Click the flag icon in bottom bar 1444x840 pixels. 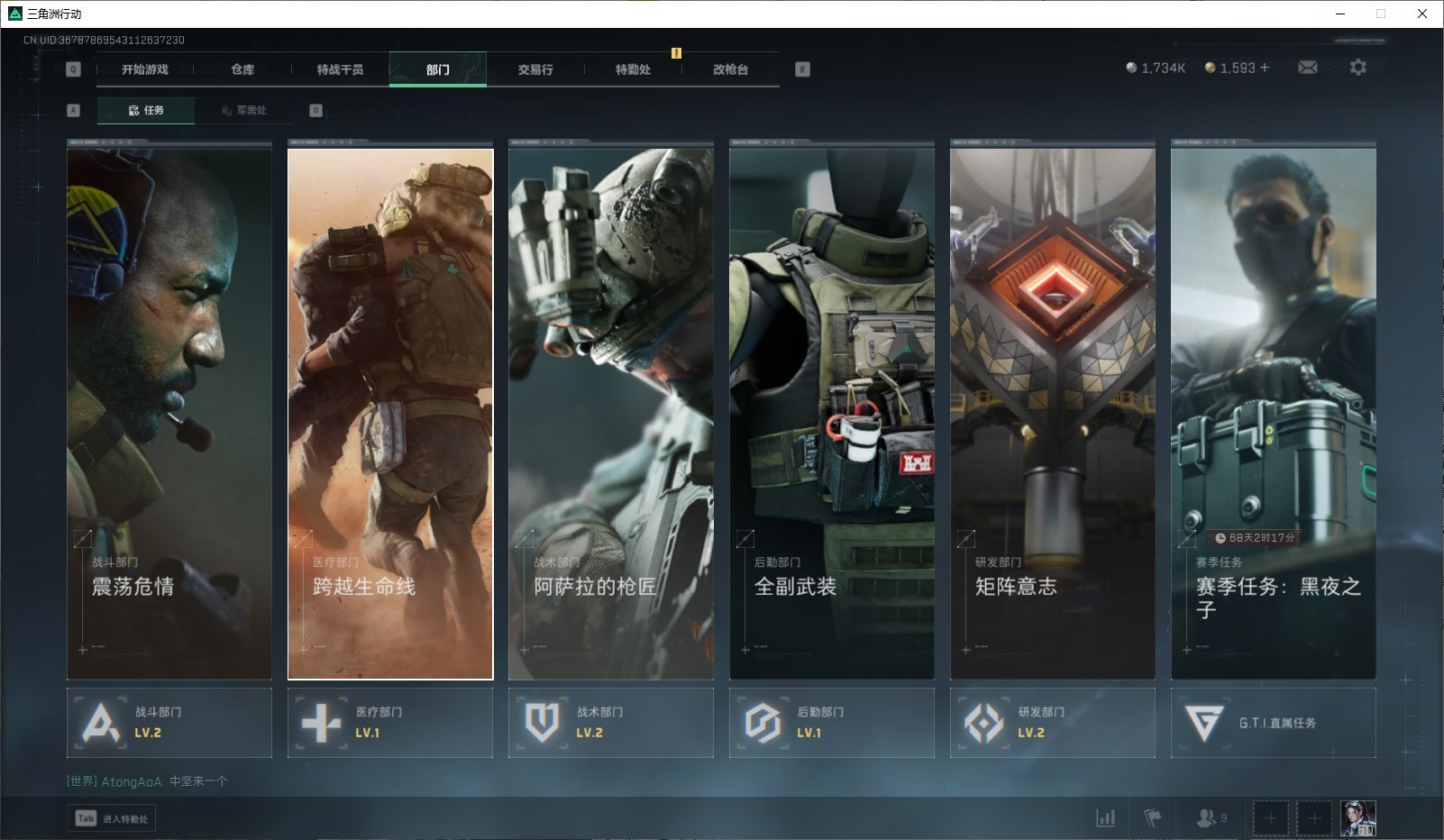[x=1152, y=818]
